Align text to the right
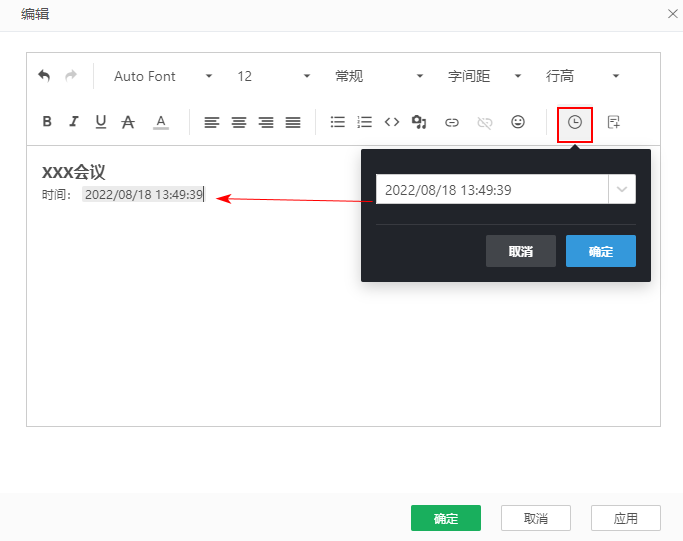This screenshot has width=683, height=541. coord(266,122)
